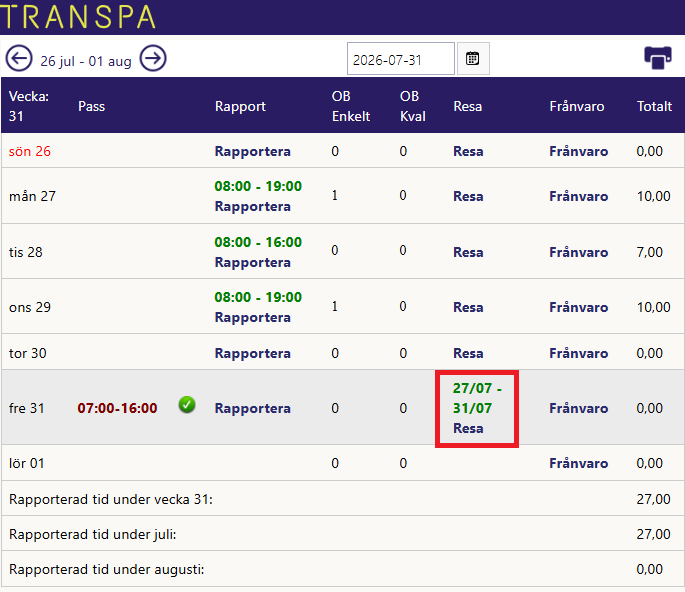Image resolution: width=685 pixels, height=592 pixels.
Task: Print the weekly time report
Action: [658, 58]
